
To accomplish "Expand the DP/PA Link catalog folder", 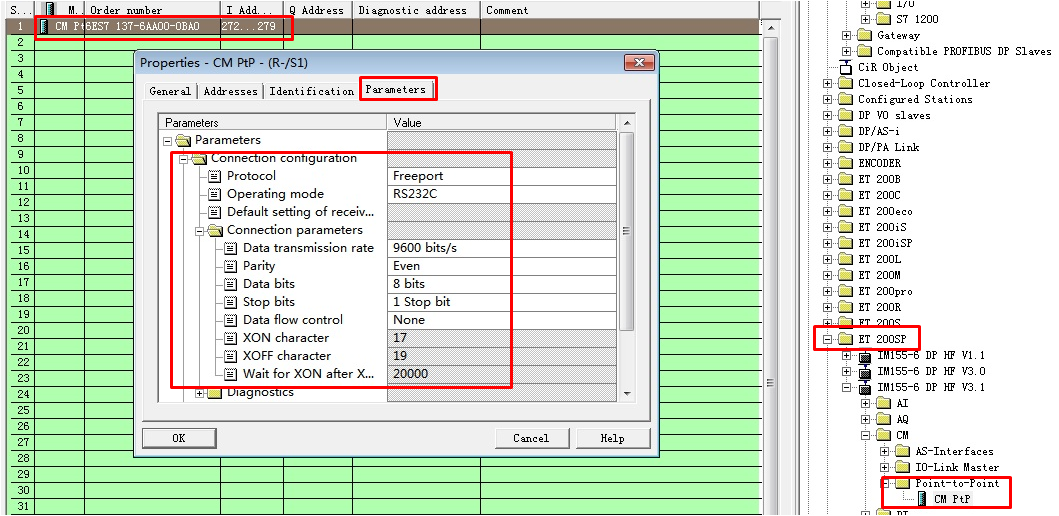I will [827, 147].
